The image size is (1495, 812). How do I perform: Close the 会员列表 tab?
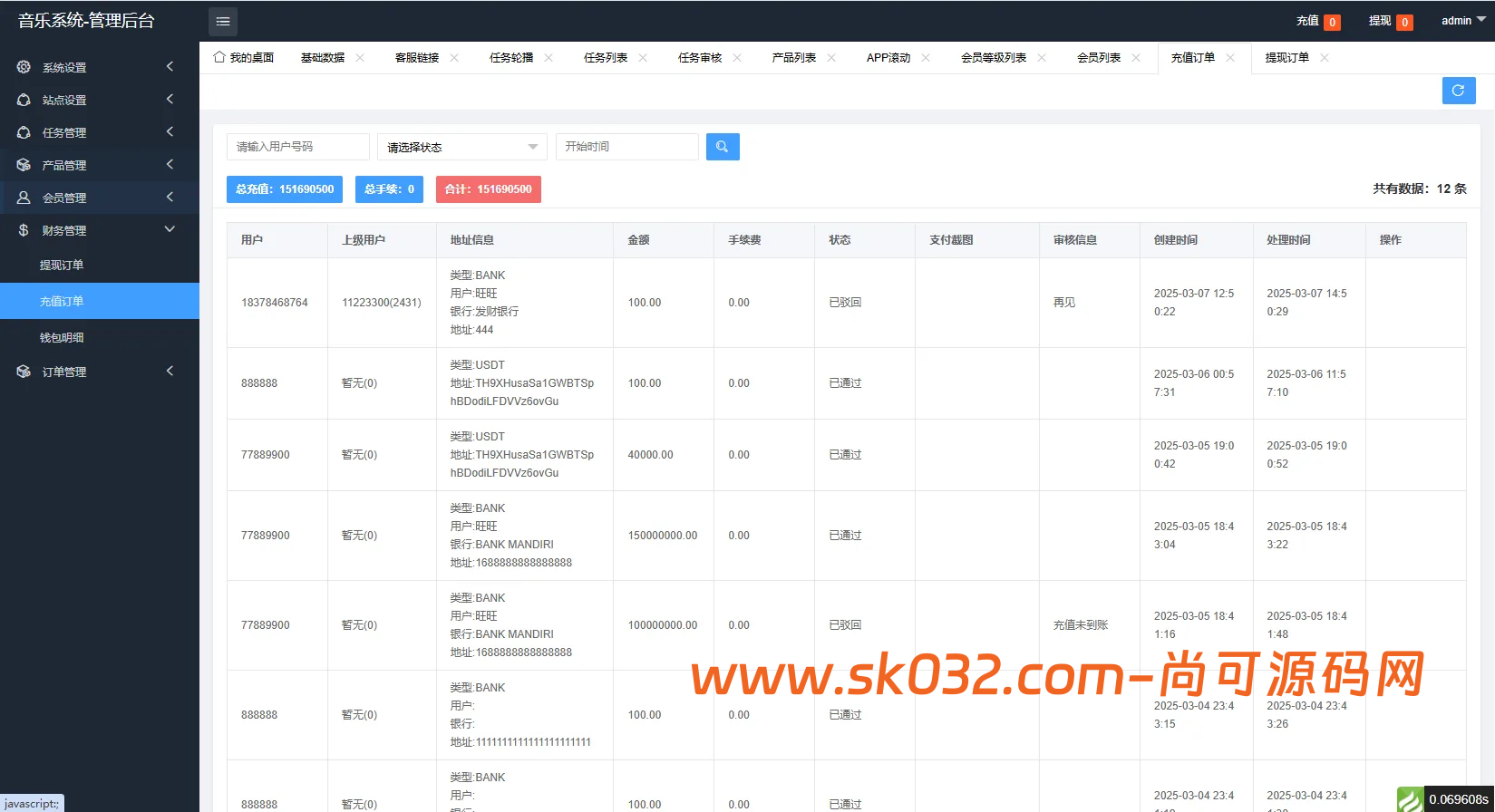(1136, 58)
